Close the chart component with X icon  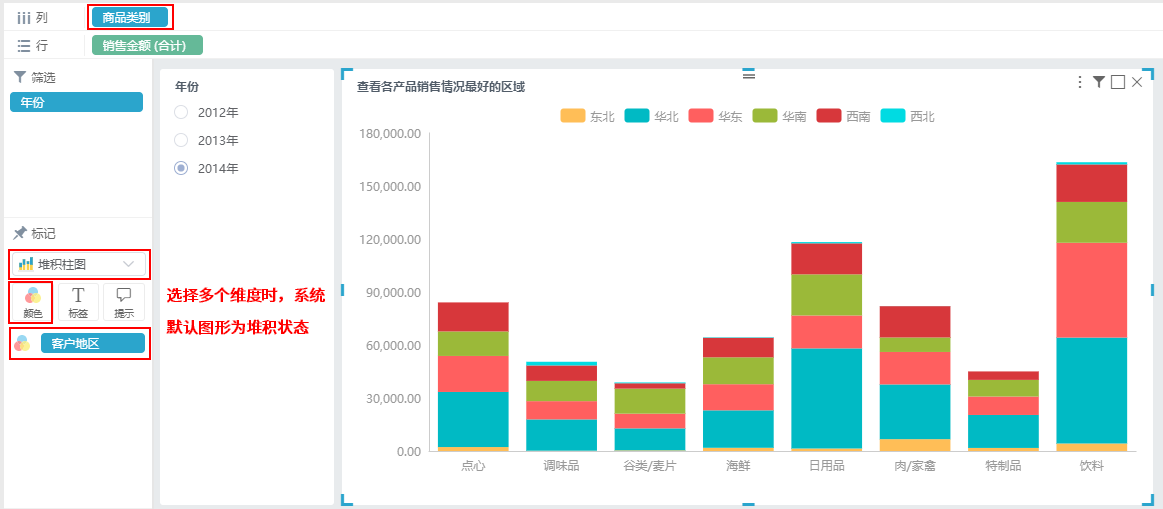1137,82
